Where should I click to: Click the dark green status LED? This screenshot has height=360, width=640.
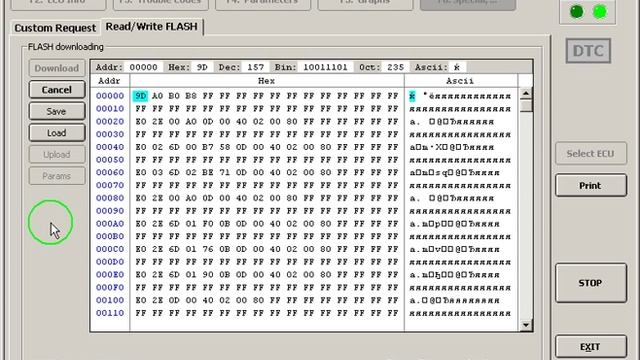point(577,12)
